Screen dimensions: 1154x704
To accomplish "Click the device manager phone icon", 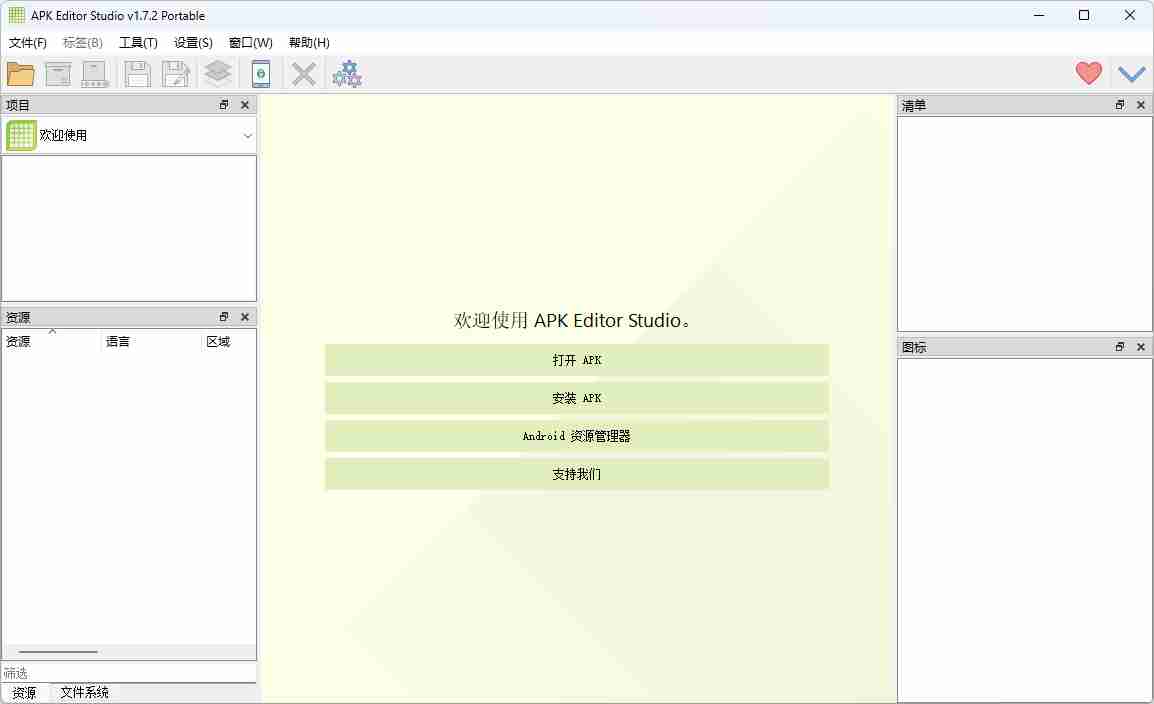I will 260,73.
